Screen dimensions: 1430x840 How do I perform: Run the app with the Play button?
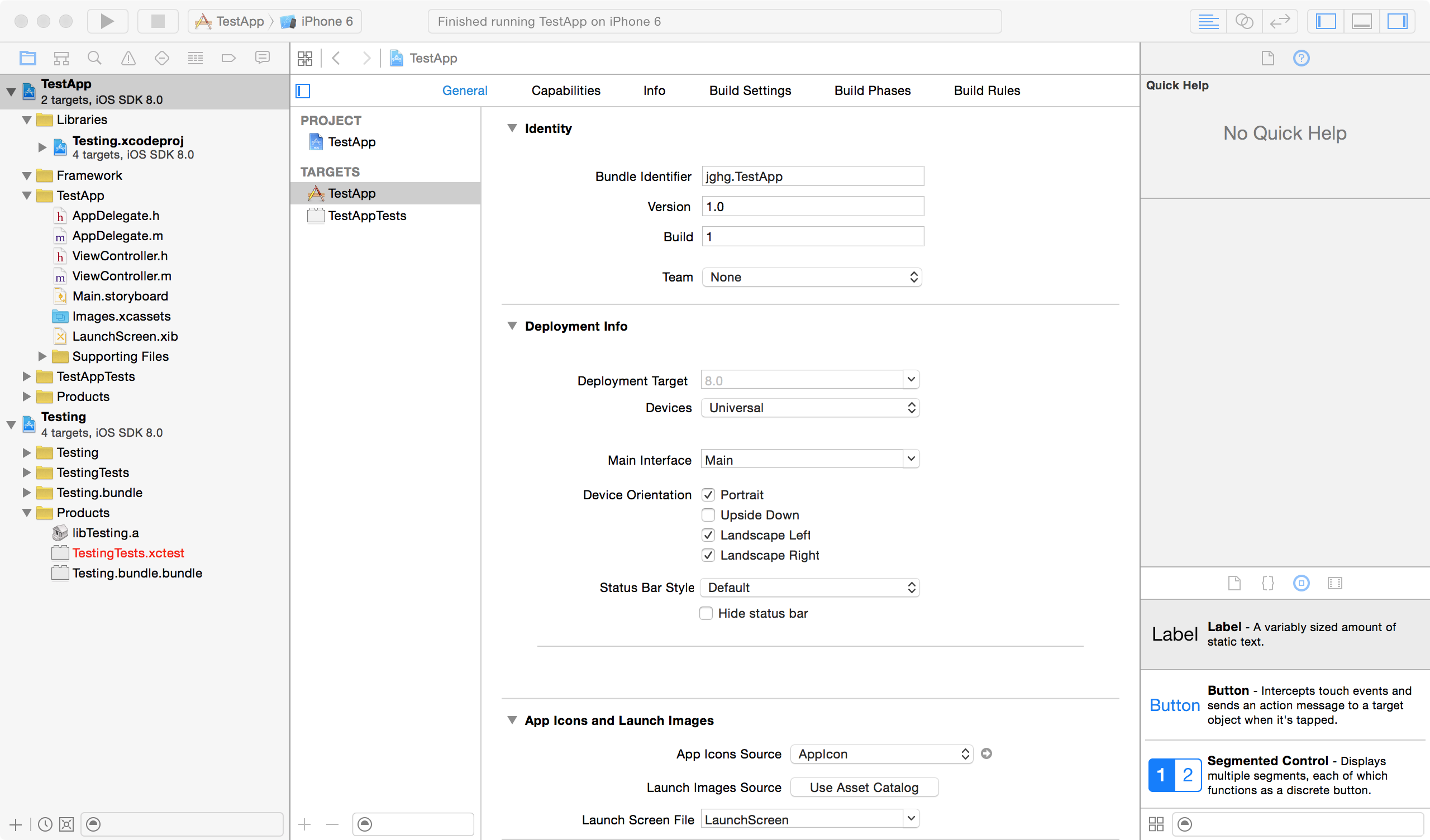pos(107,22)
